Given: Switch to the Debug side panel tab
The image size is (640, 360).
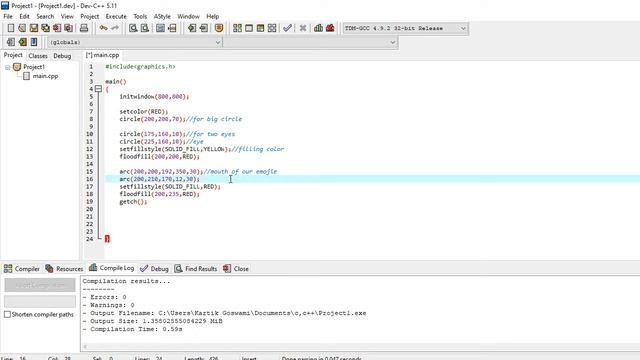Looking at the screenshot, I should [62, 56].
